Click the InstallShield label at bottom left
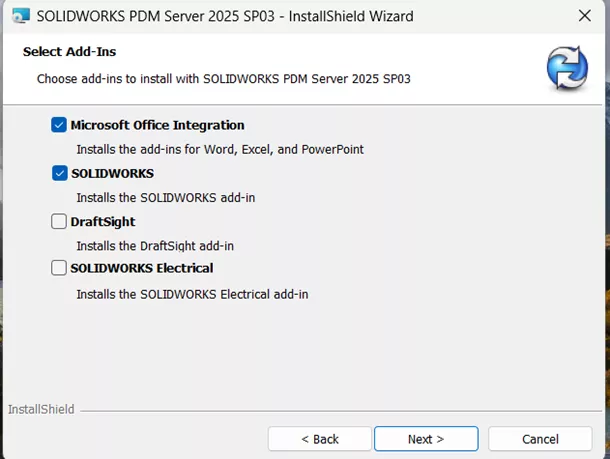 (x=39, y=409)
